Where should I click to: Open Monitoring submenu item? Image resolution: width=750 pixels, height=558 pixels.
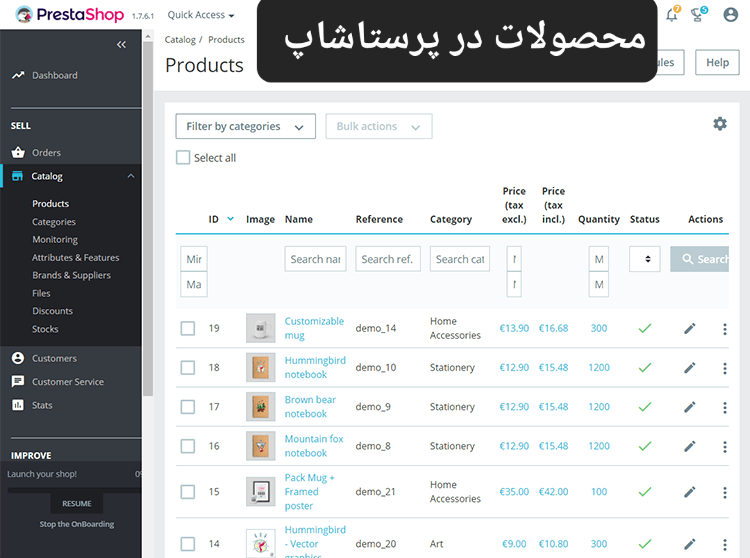[55, 240]
